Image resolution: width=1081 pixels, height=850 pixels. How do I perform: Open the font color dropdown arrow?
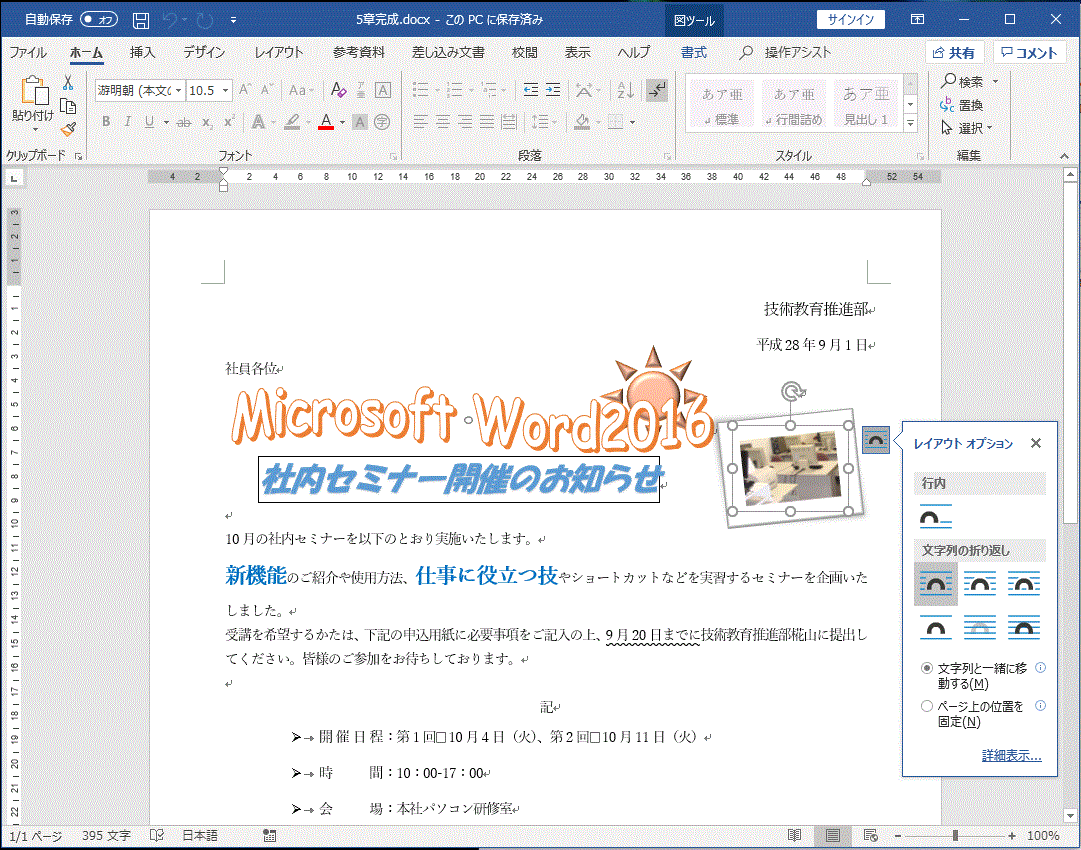(343, 122)
